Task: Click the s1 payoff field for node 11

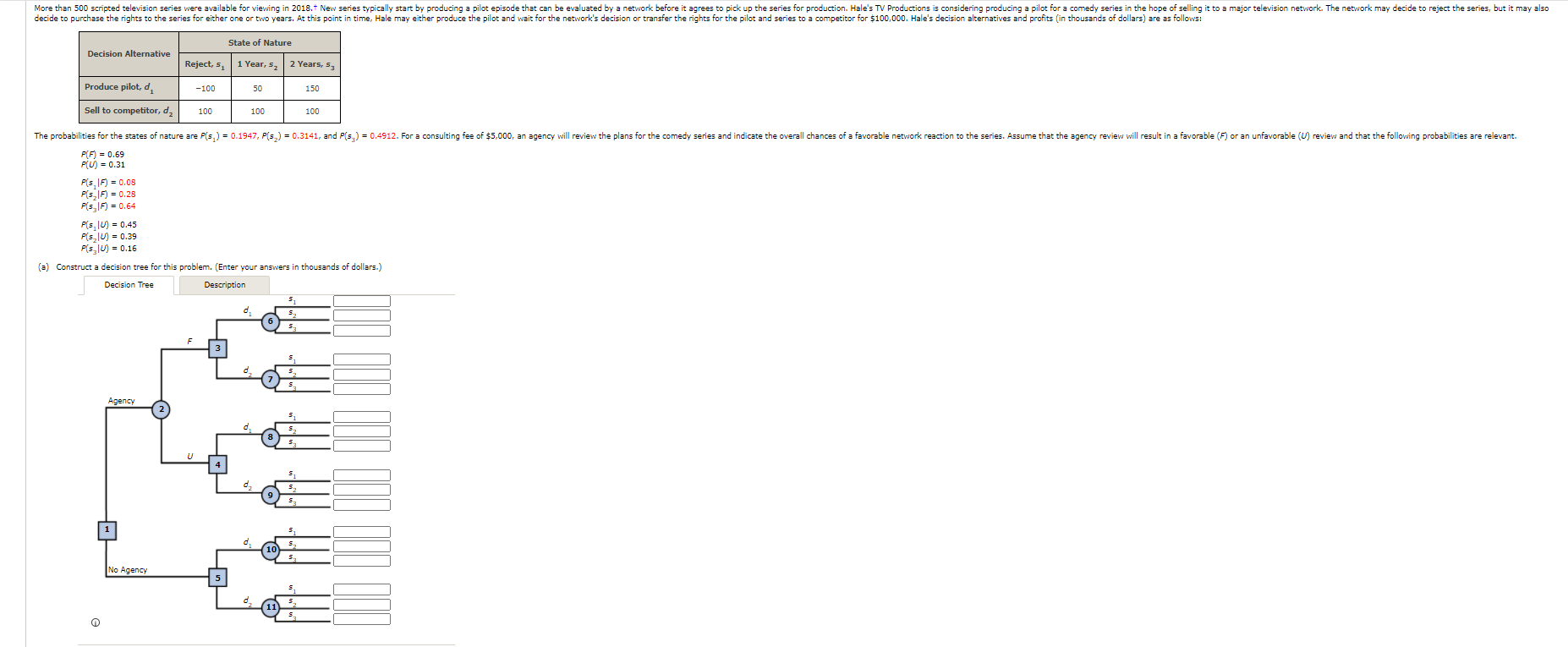Action: coord(362,589)
